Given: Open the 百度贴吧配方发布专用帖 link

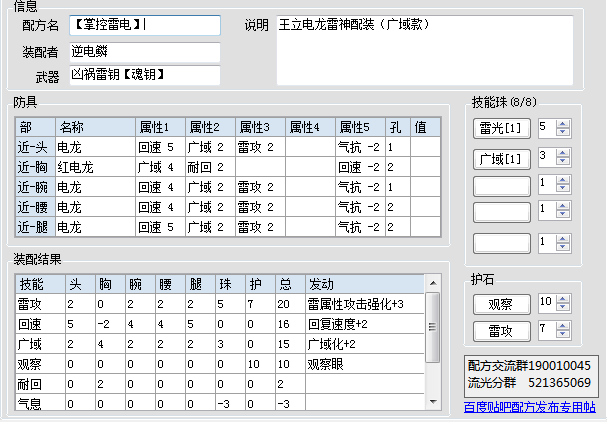Looking at the screenshot, I should [x=530, y=407].
